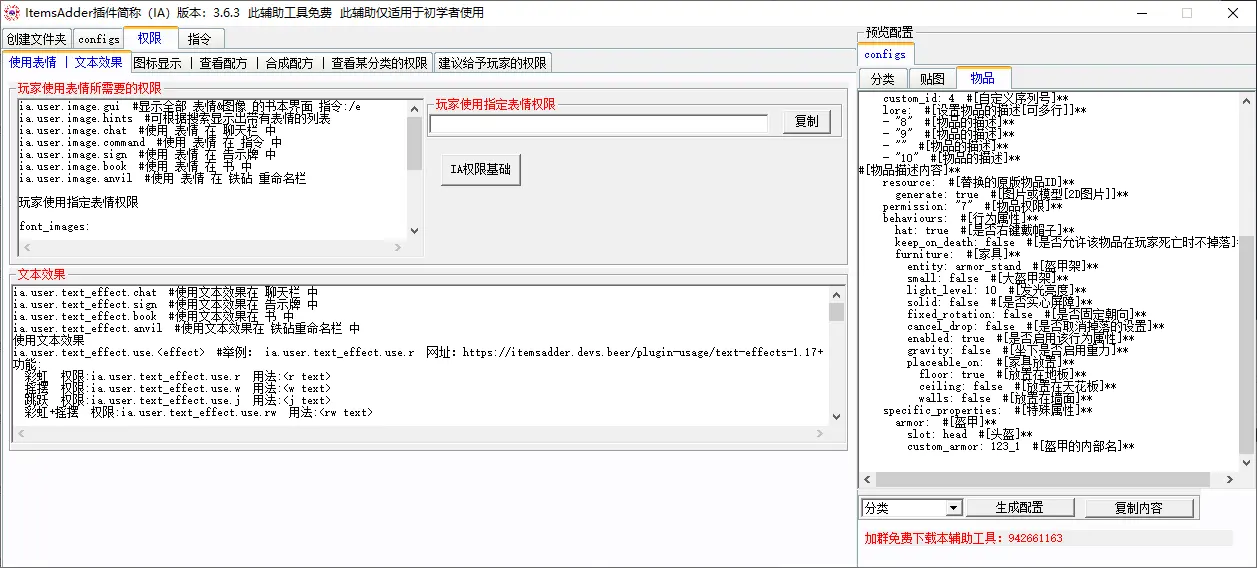
Task: Switch to the 贴图 preview tab
Action: click(932, 79)
